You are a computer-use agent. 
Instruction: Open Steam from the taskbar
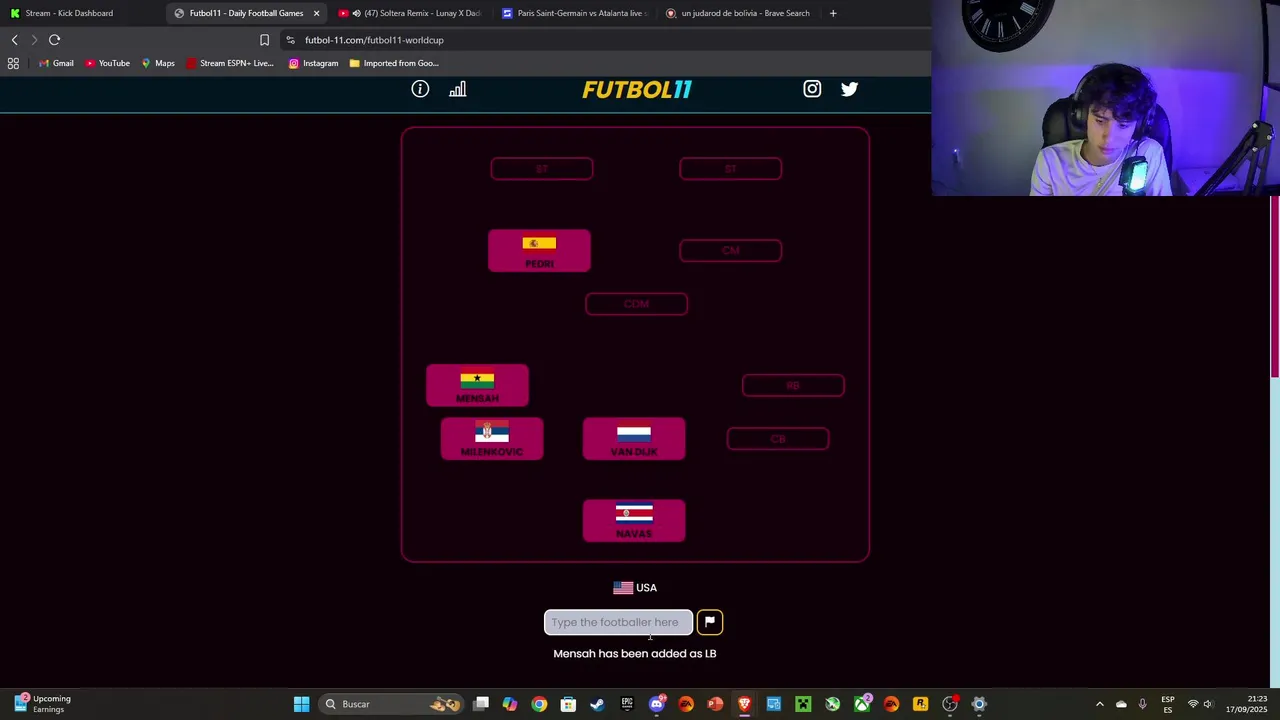597,704
